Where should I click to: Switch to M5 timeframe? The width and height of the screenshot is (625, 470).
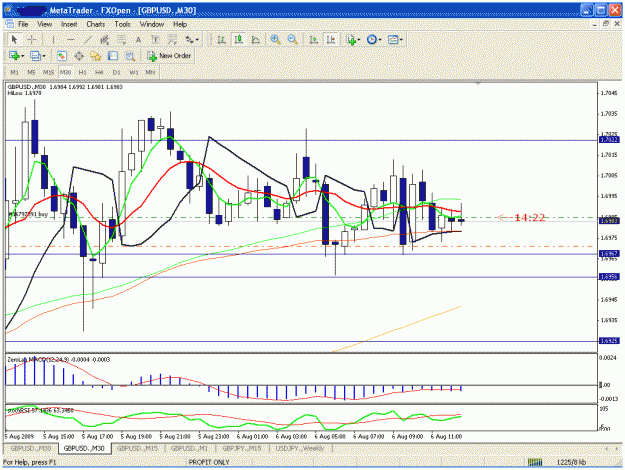pyautogui.click(x=31, y=73)
